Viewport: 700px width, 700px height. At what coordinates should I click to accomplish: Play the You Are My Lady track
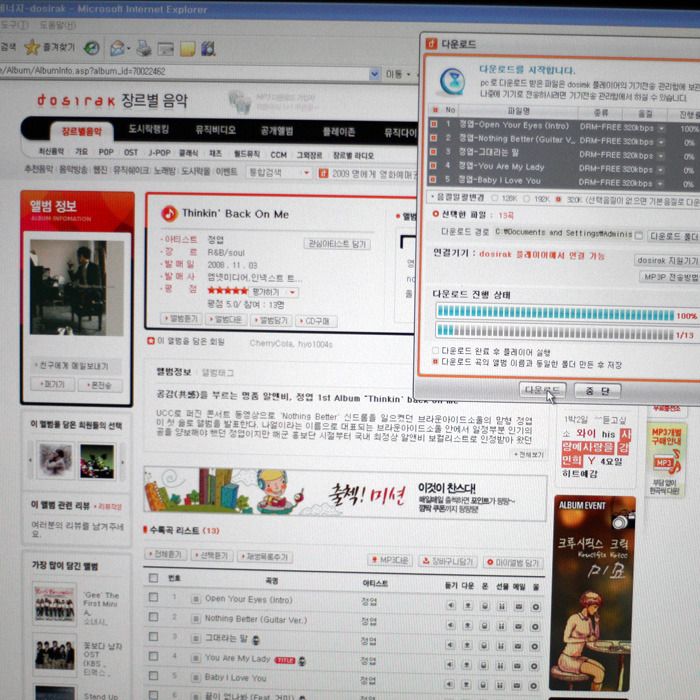pos(450,664)
